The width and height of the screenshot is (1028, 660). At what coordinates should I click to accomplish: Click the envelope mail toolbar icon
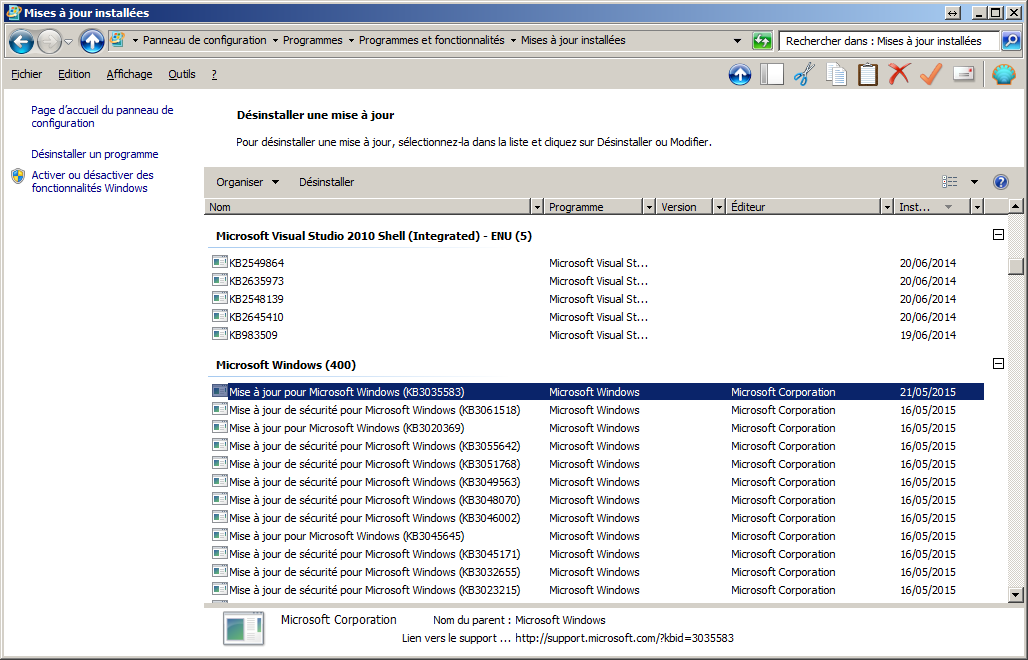963,73
